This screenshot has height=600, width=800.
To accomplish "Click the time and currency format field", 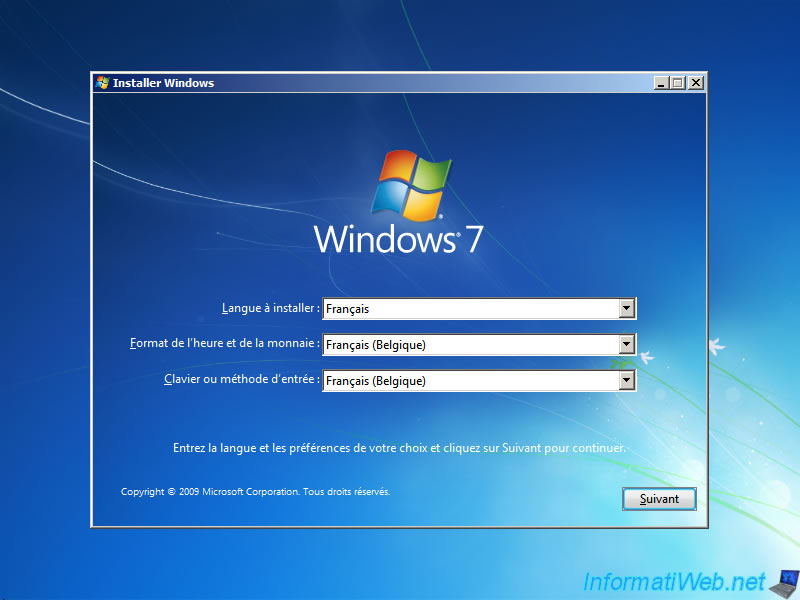I will [479, 344].
